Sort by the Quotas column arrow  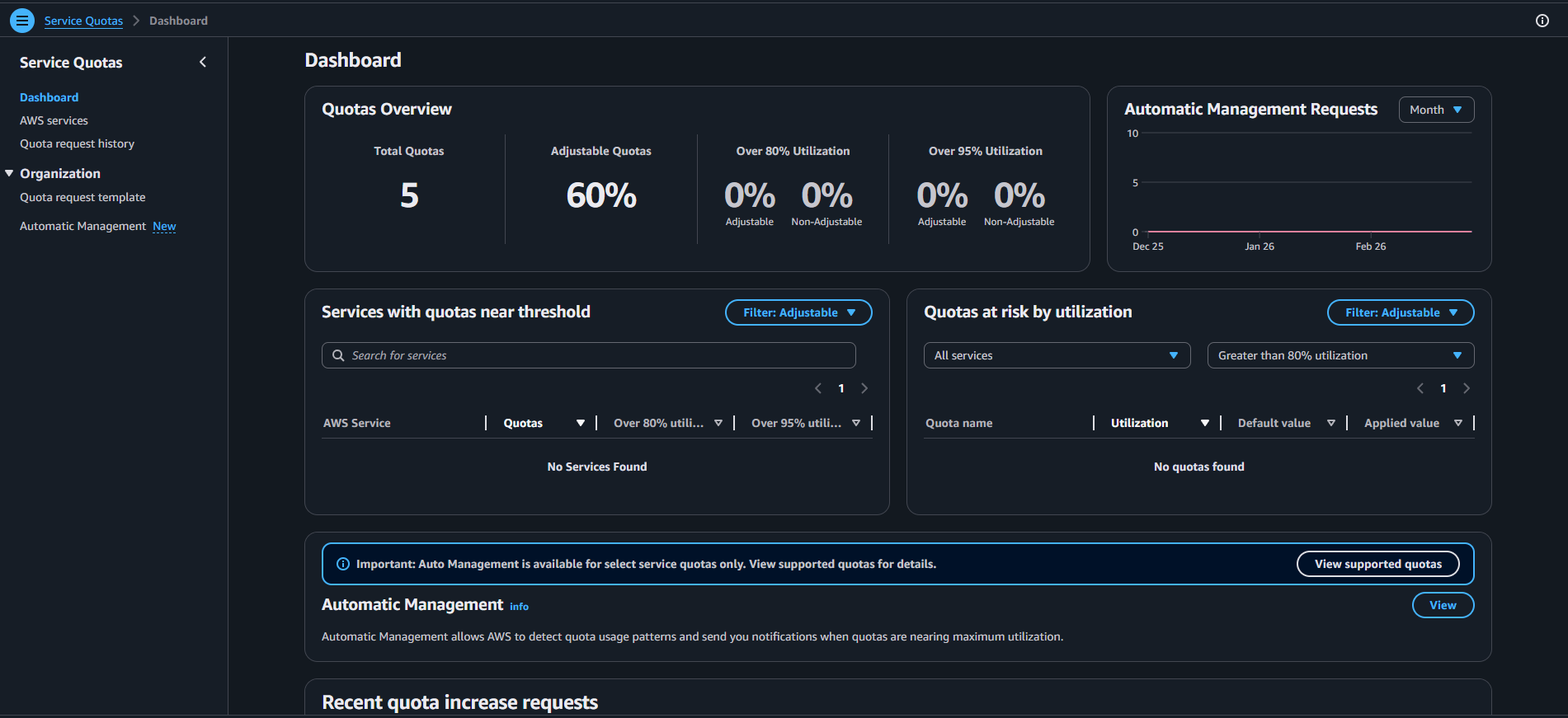[581, 423]
